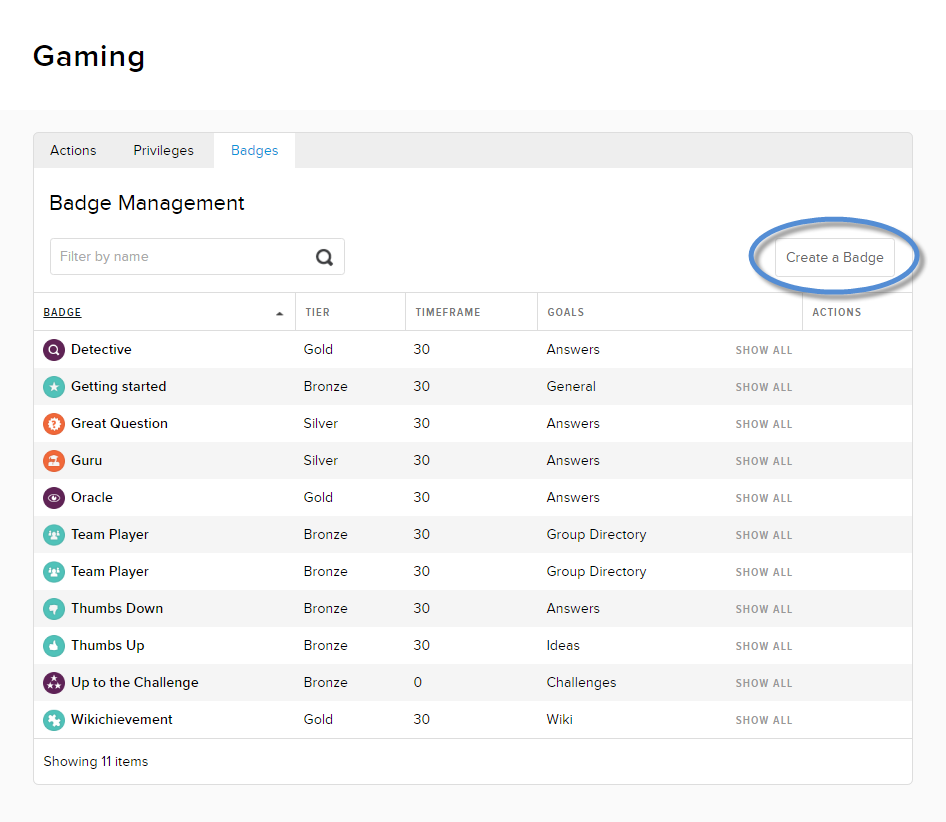
Task: Expand Show All goals for Great Question
Action: (x=763, y=425)
